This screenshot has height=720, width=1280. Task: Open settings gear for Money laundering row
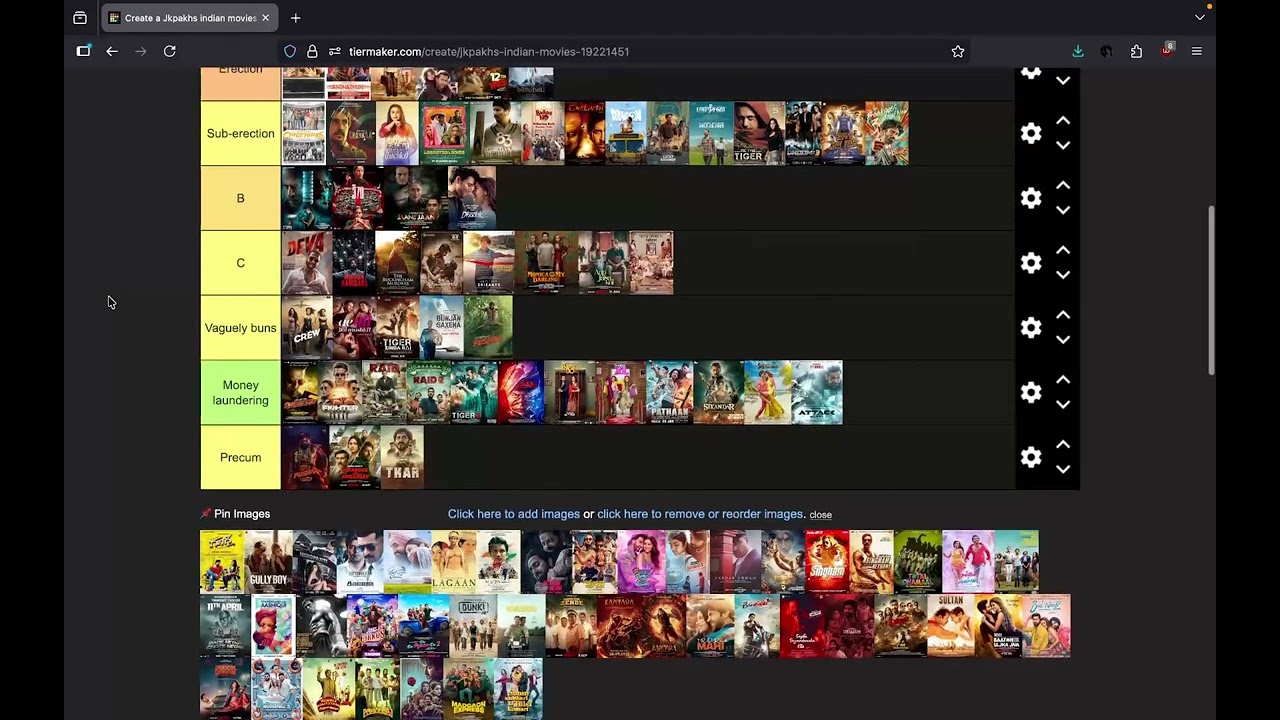1031,393
